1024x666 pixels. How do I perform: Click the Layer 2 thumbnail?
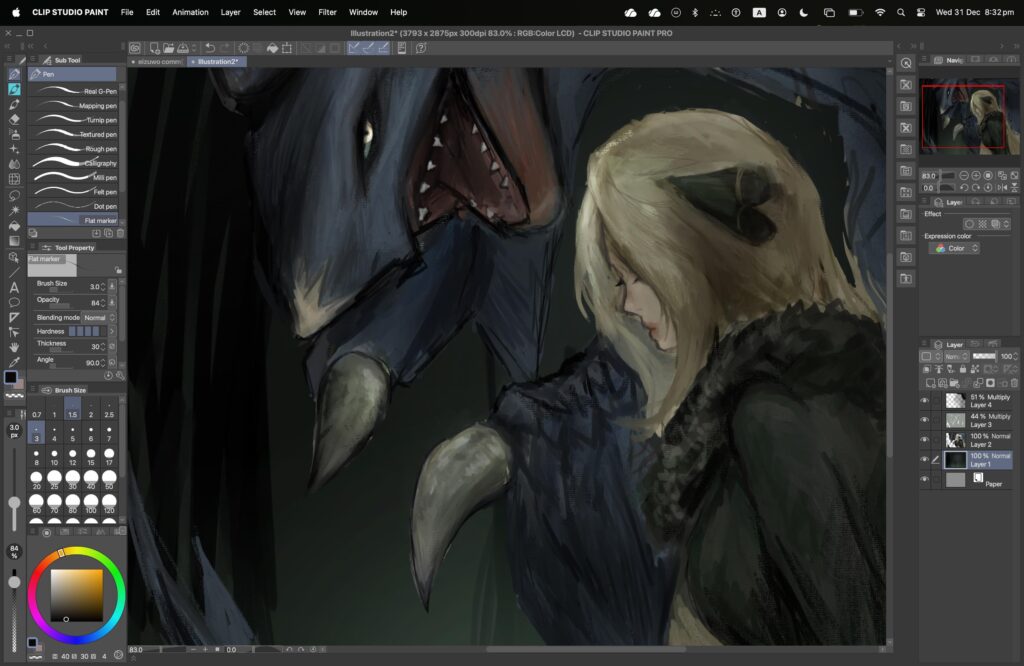coord(955,438)
